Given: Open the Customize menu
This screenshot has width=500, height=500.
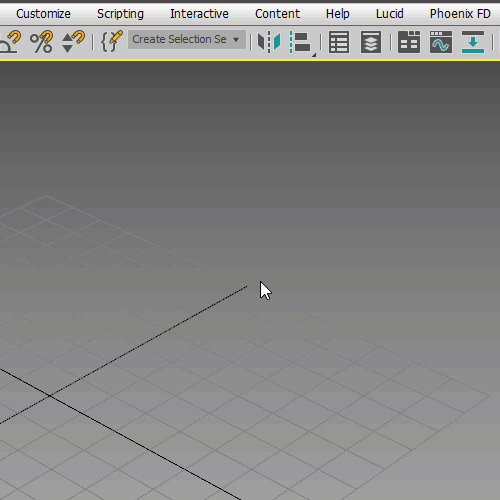Looking at the screenshot, I should click(43, 14).
